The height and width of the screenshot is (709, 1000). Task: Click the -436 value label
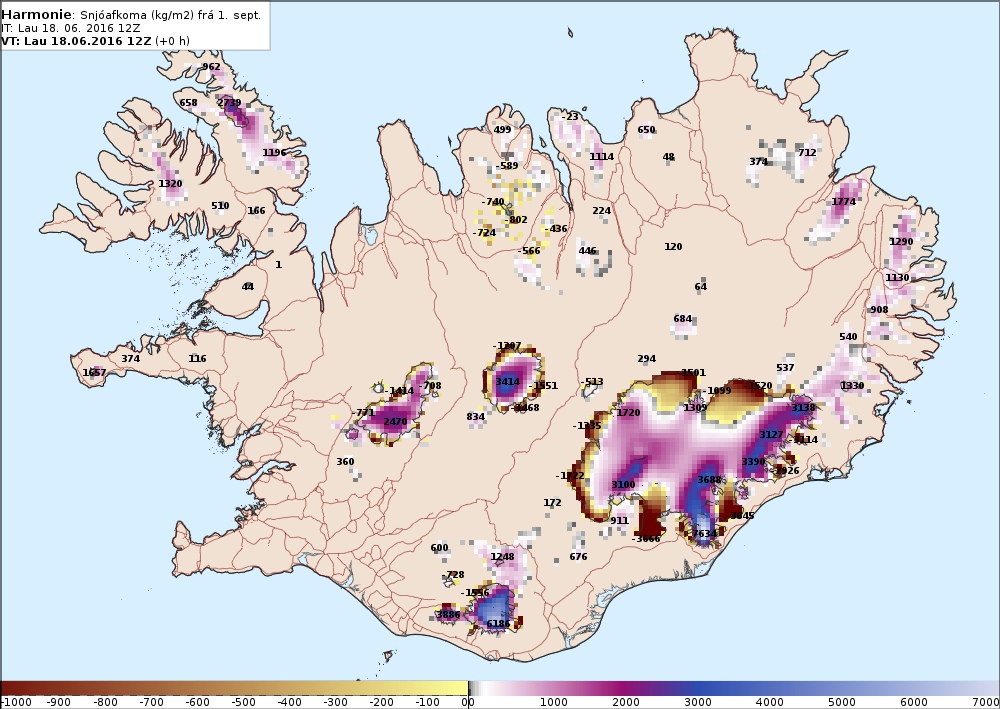[556, 229]
